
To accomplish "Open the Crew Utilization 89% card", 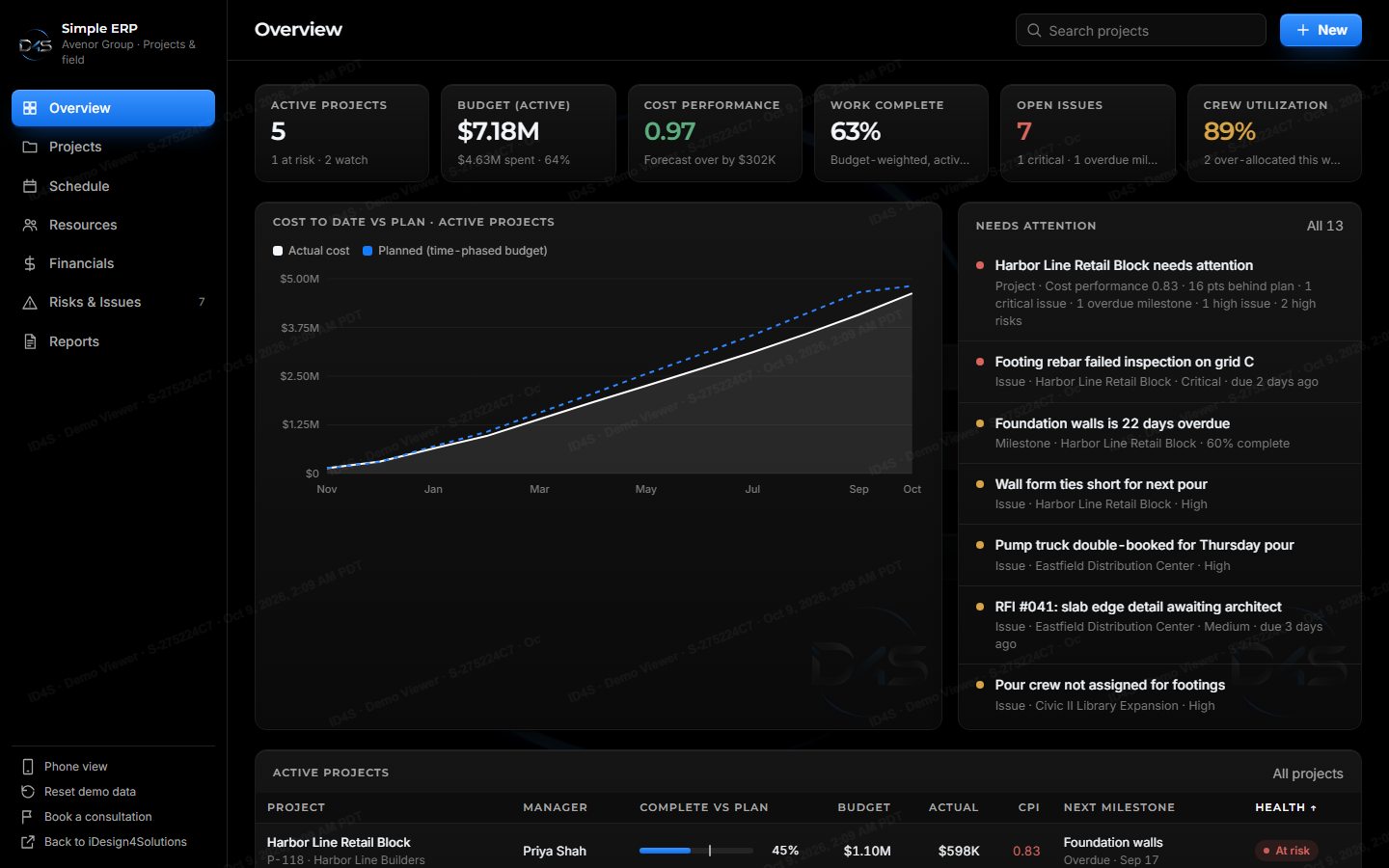I will coord(1274,133).
